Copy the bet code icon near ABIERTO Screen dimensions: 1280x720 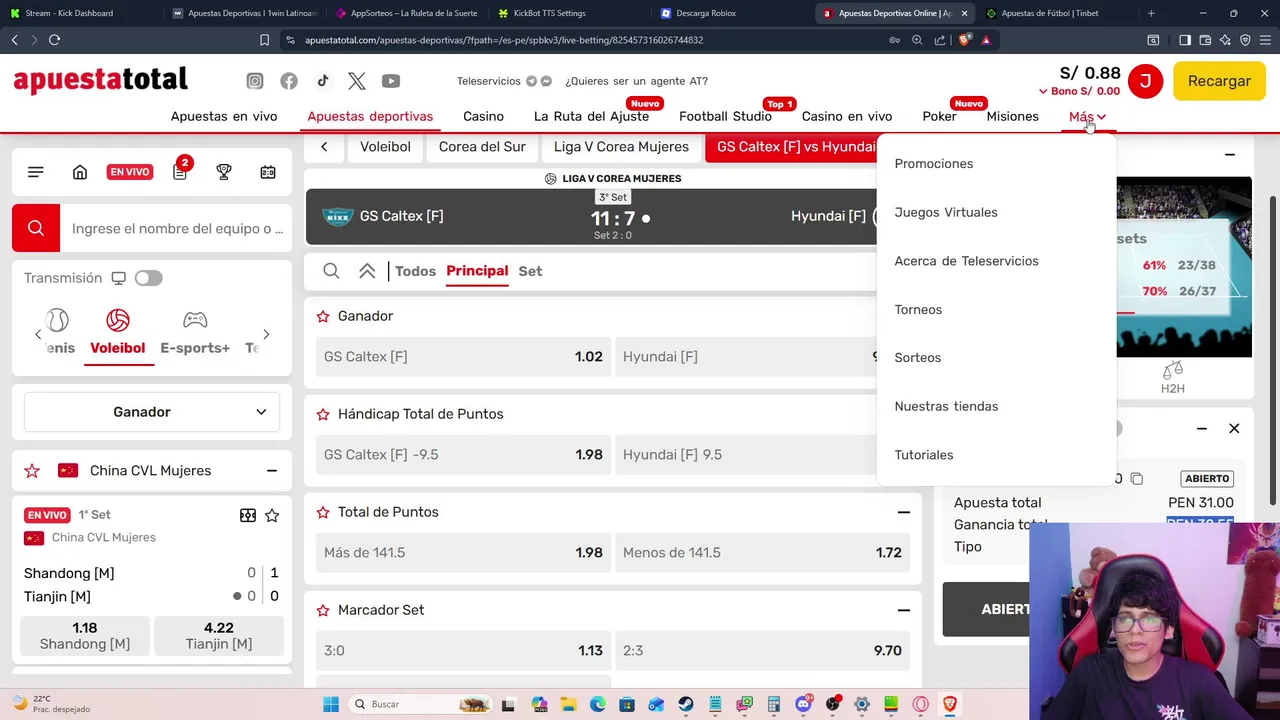(x=1137, y=479)
